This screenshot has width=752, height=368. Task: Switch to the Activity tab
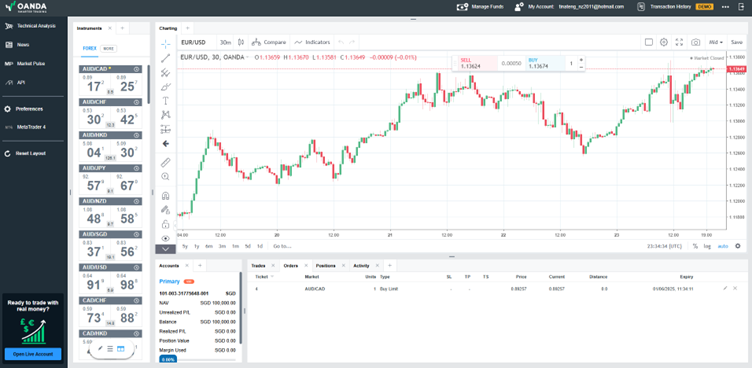362,265
